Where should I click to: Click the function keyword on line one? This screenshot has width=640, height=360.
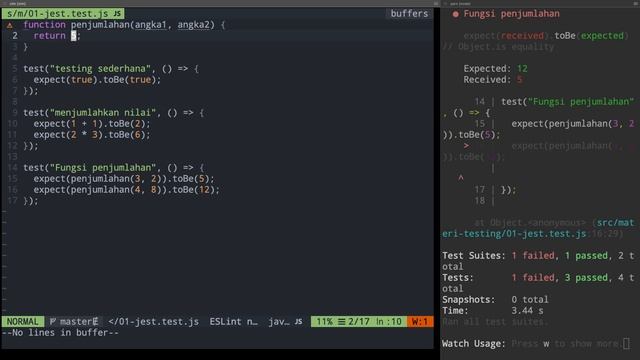tap(44, 25)
